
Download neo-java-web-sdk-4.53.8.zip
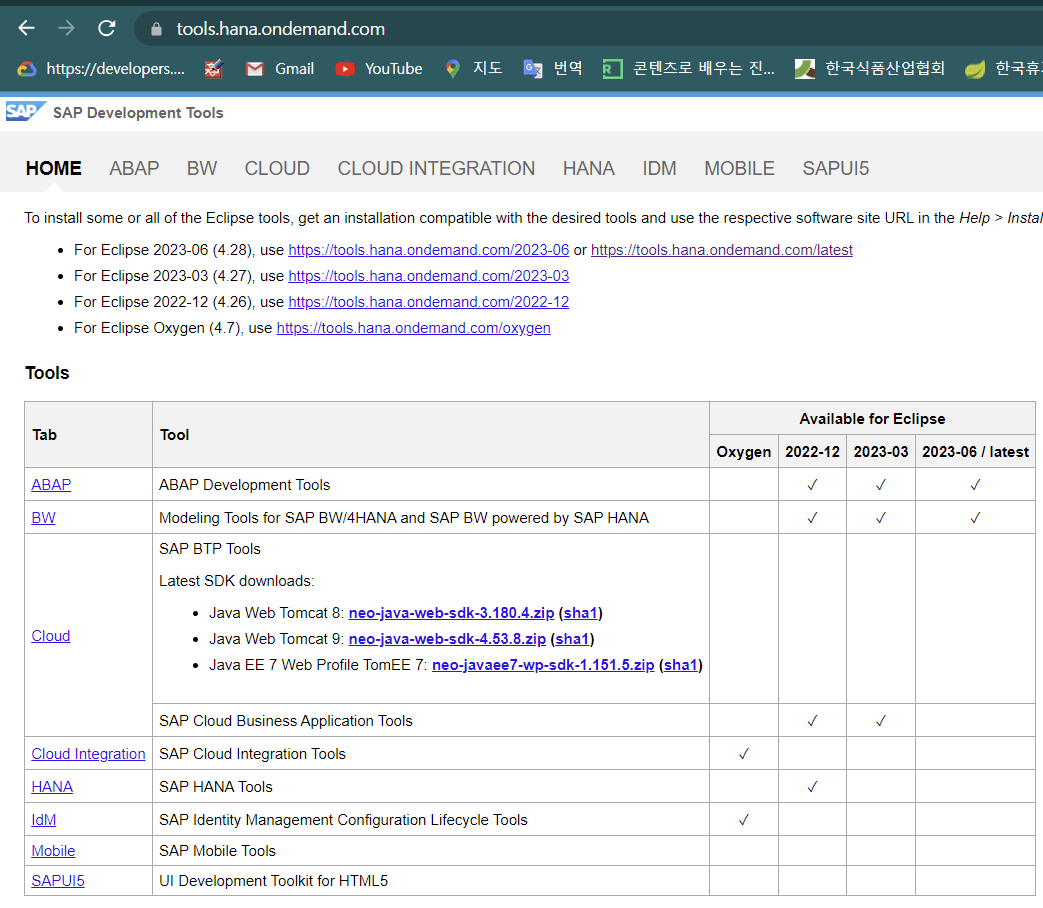447,639
